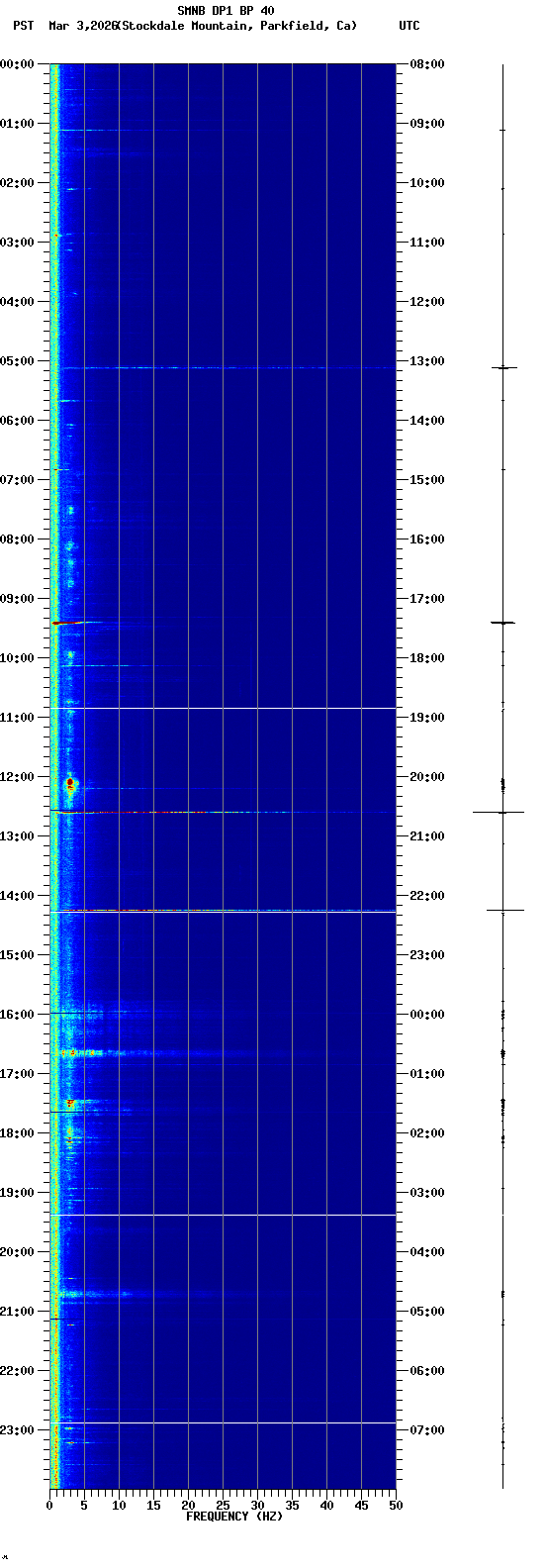Viewport: 546px width, 1568px height.
Task: Click the 17:00 label on the PST axis
Action: click(18, 1074)
